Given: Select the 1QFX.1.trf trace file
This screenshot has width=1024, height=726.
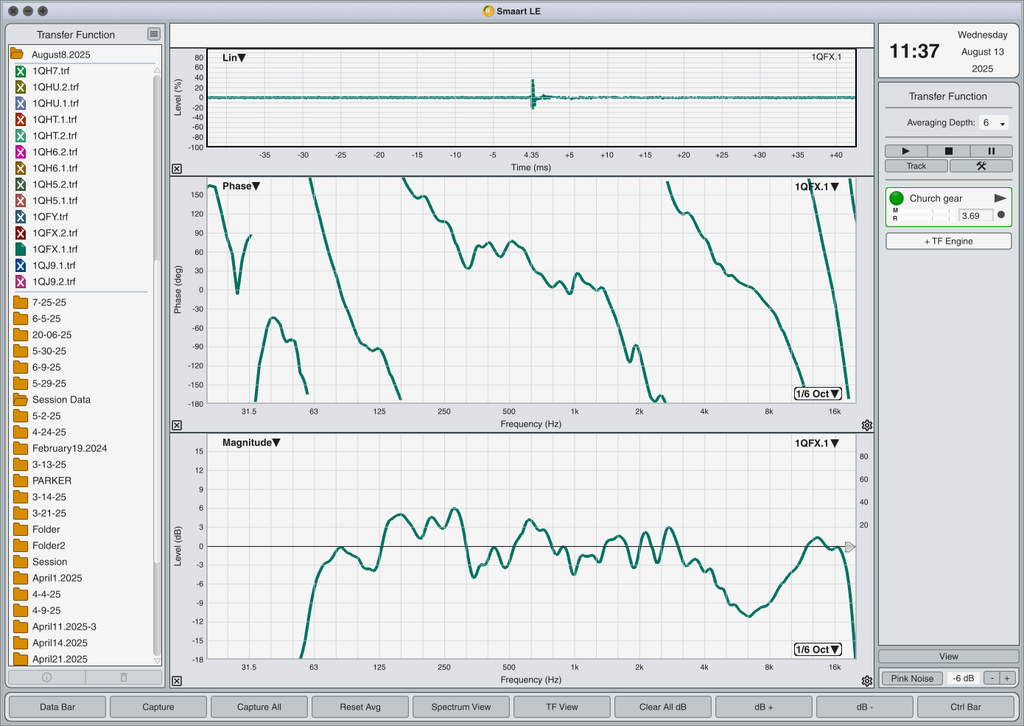Looking at the screenshot, I should 55,249.
